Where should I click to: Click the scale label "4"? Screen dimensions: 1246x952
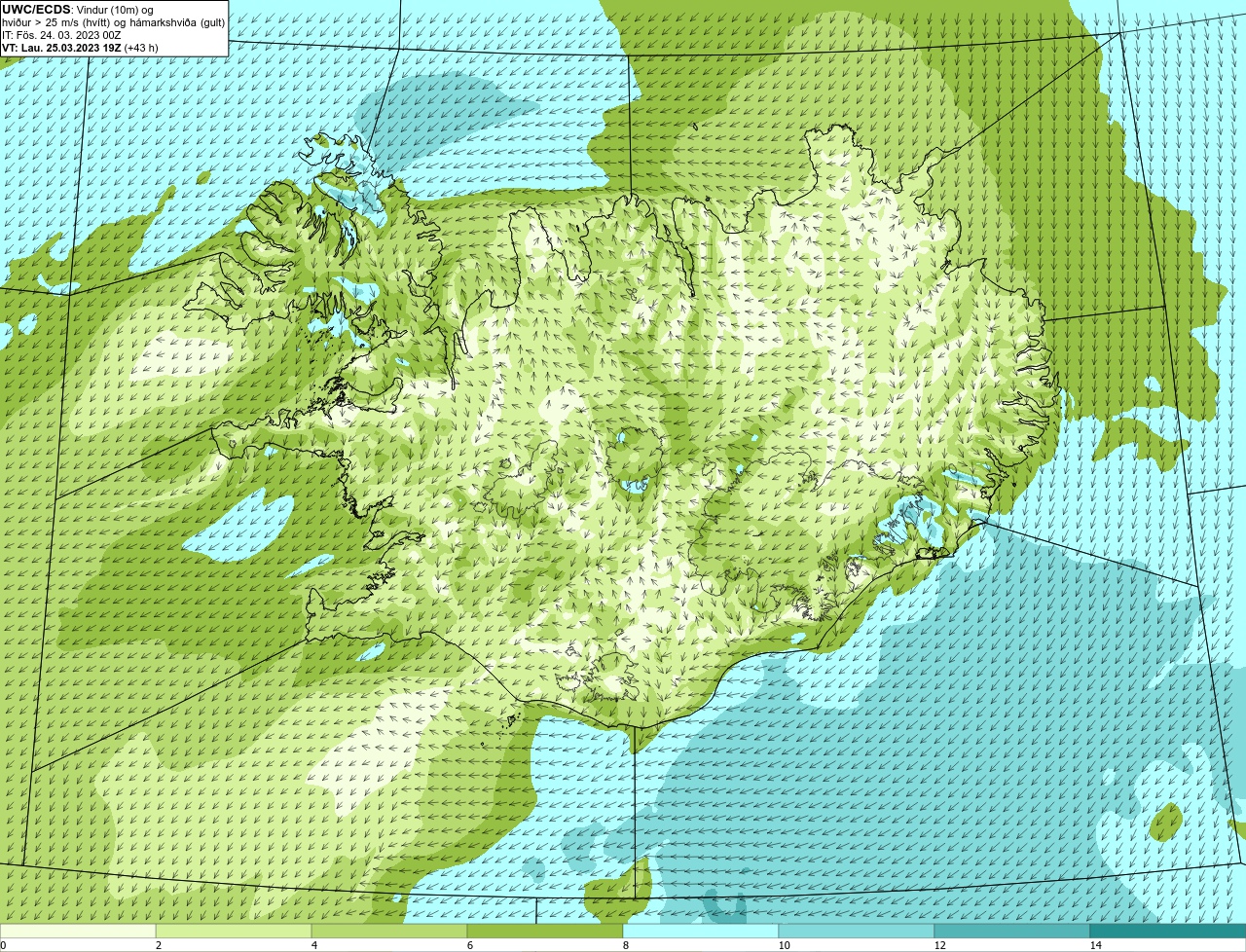[314, 945]
